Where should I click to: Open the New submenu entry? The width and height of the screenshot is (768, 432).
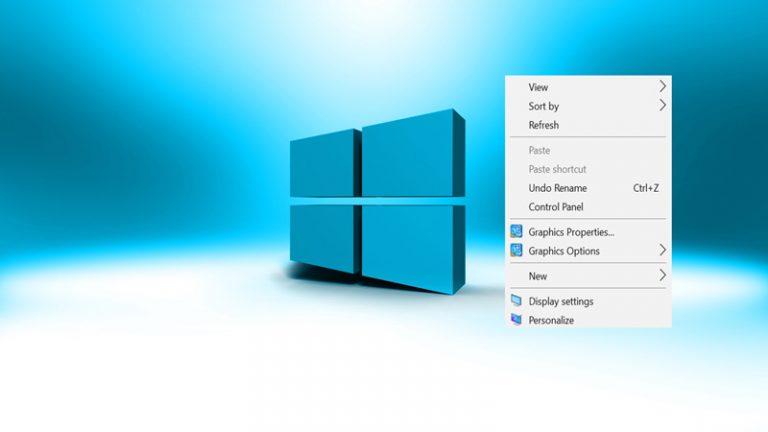click(588, 276)
